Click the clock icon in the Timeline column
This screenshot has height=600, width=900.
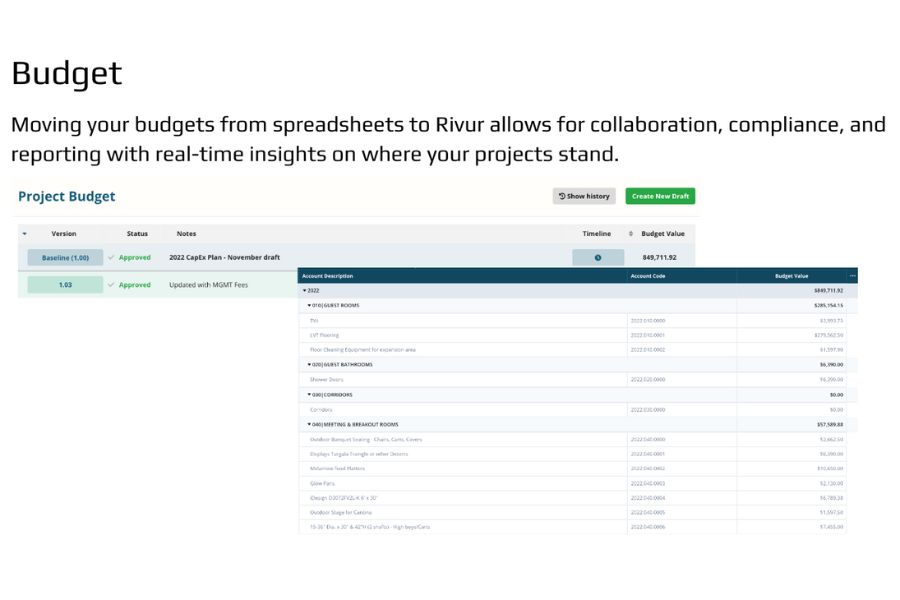(x=598, y=258)
